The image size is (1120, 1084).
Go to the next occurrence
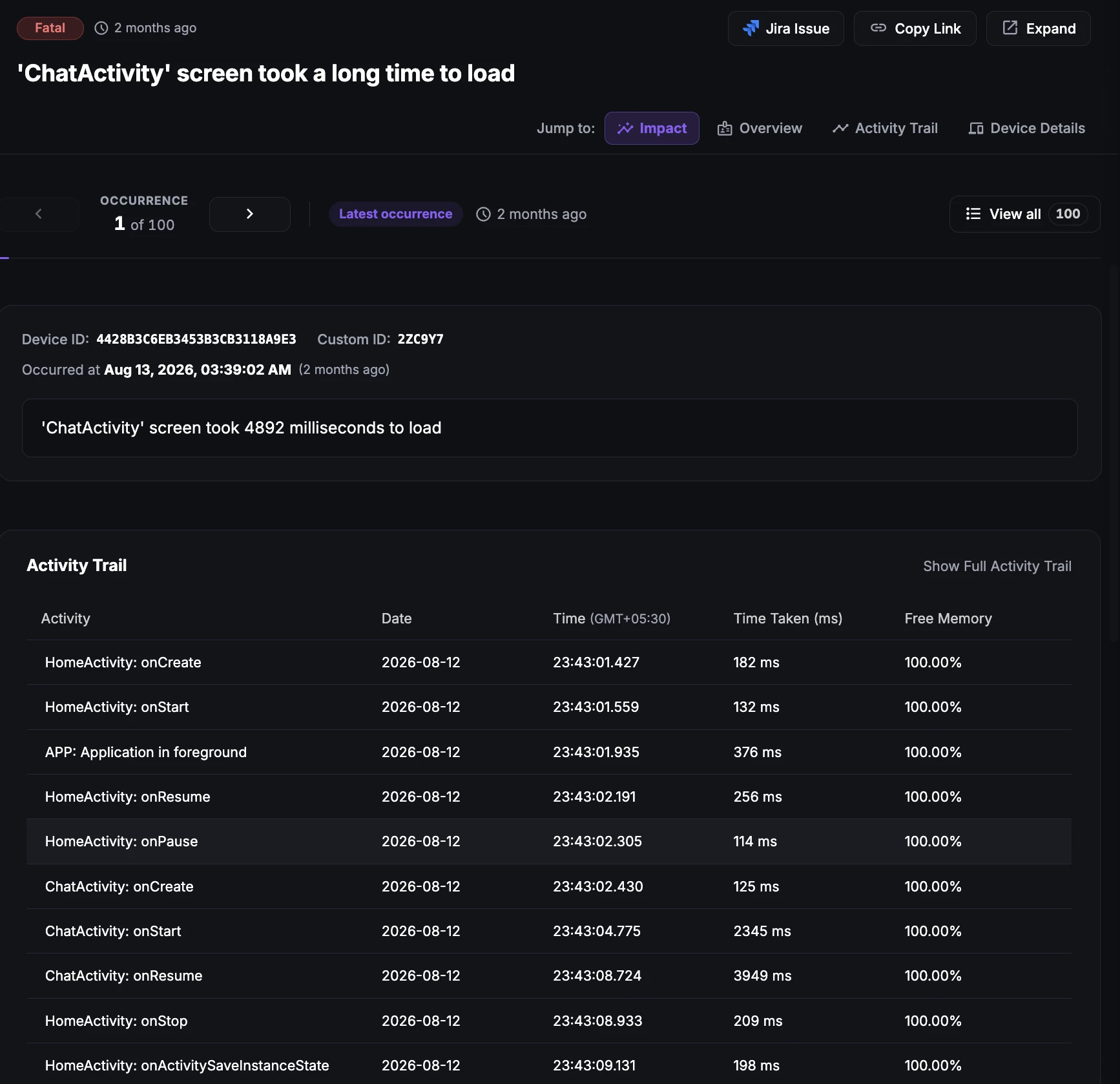coord(249,214)
